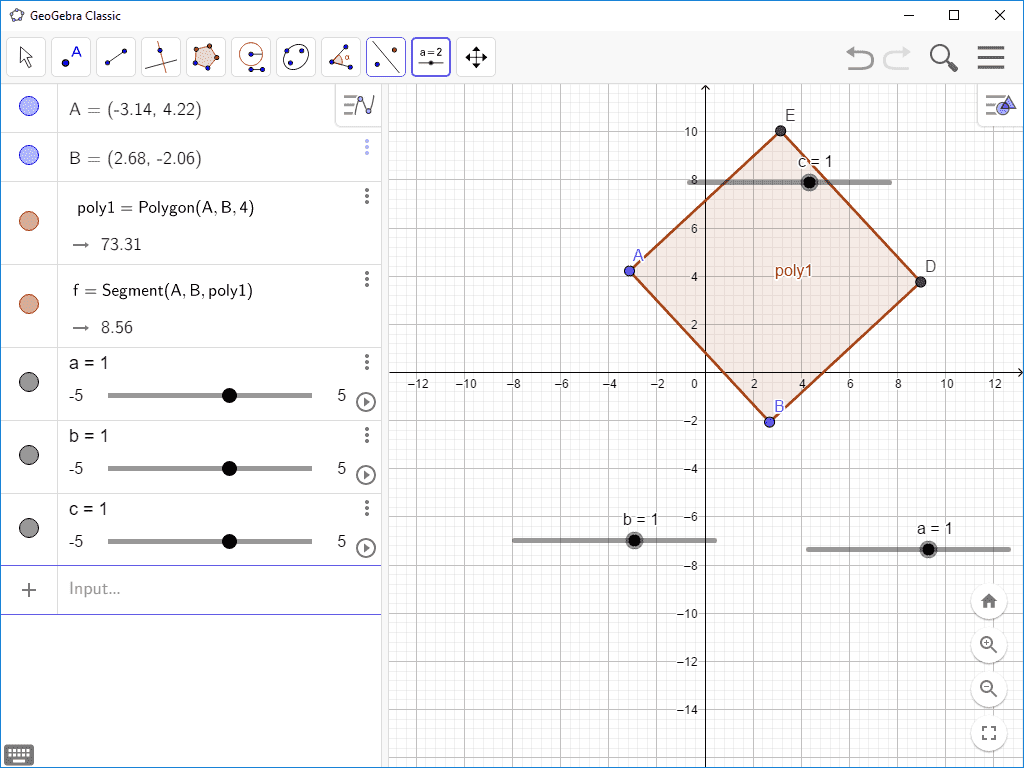Toggle visibility of point B
1024x768 pixels.
tap(29, 155)
